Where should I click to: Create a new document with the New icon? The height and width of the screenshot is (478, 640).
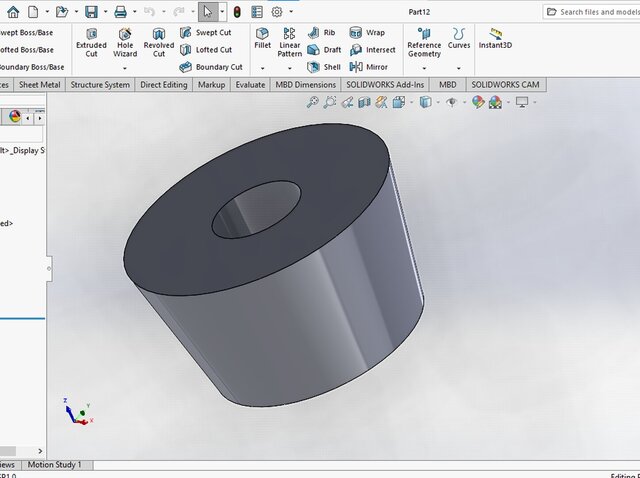click(x=33, y=12)
